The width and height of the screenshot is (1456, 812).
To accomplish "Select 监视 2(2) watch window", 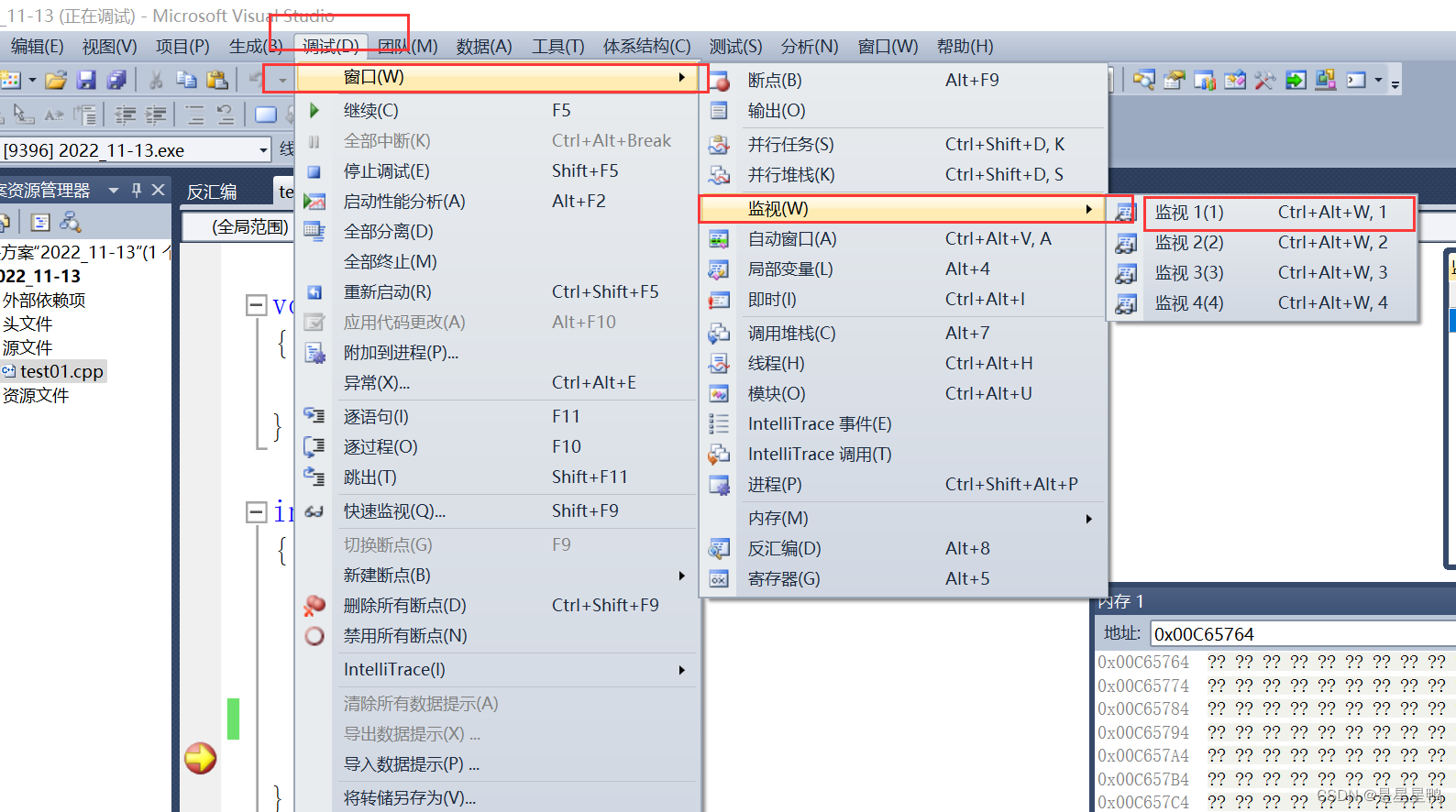I will pyautogui.click(x=1265, y=243).
